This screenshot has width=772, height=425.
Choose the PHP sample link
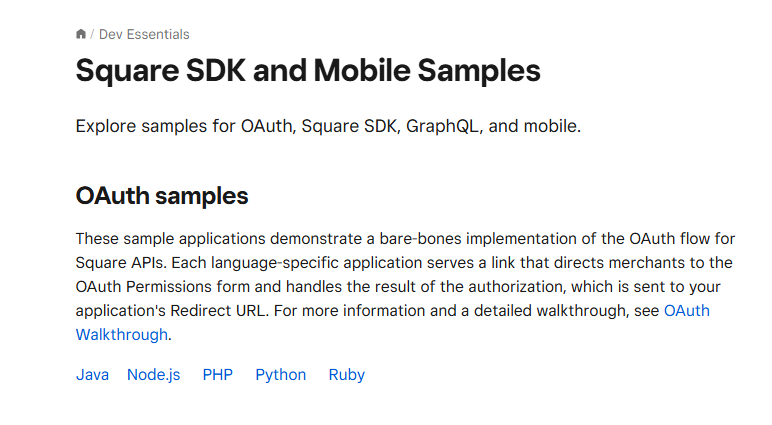click(217, 375)
